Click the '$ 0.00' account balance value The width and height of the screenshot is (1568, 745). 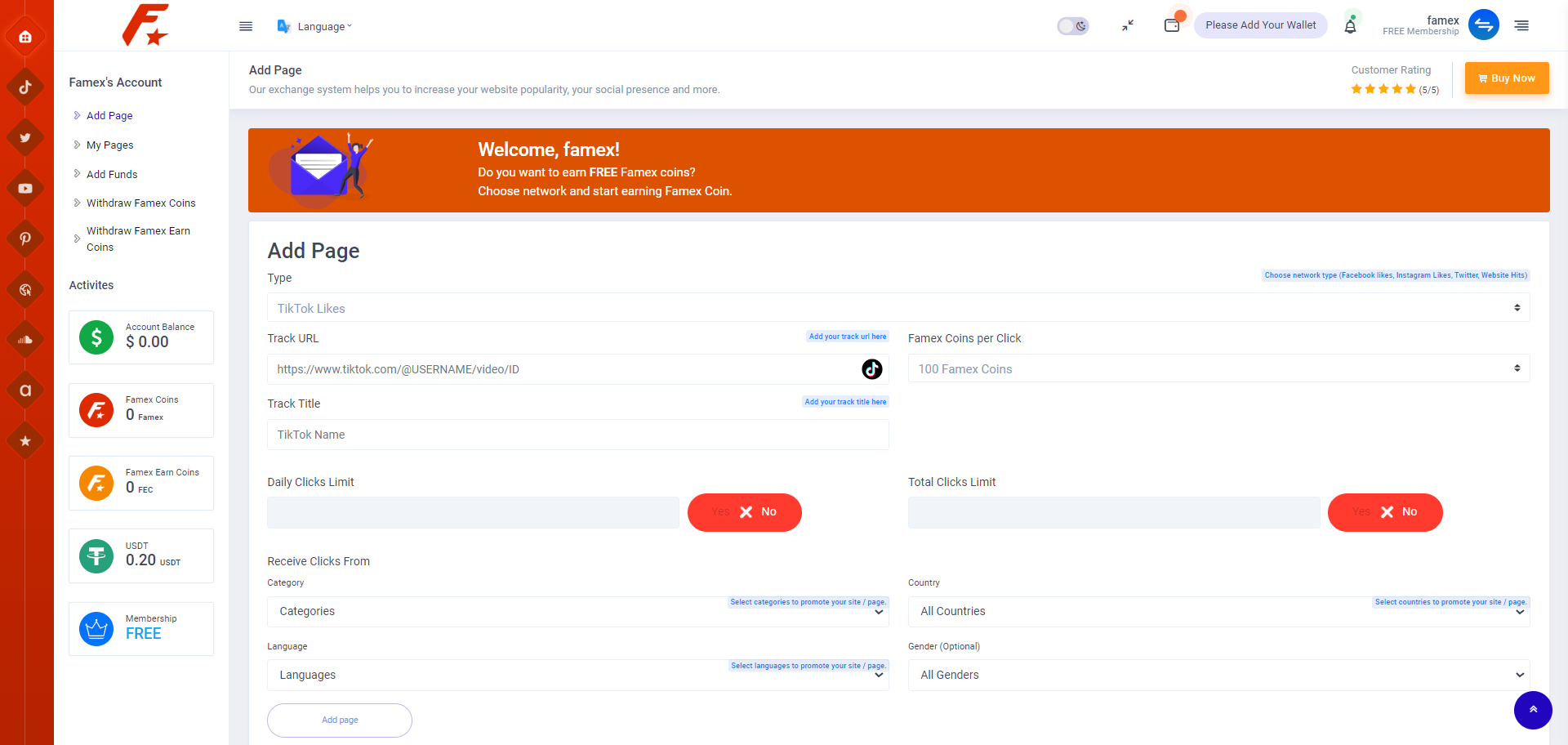147,342
